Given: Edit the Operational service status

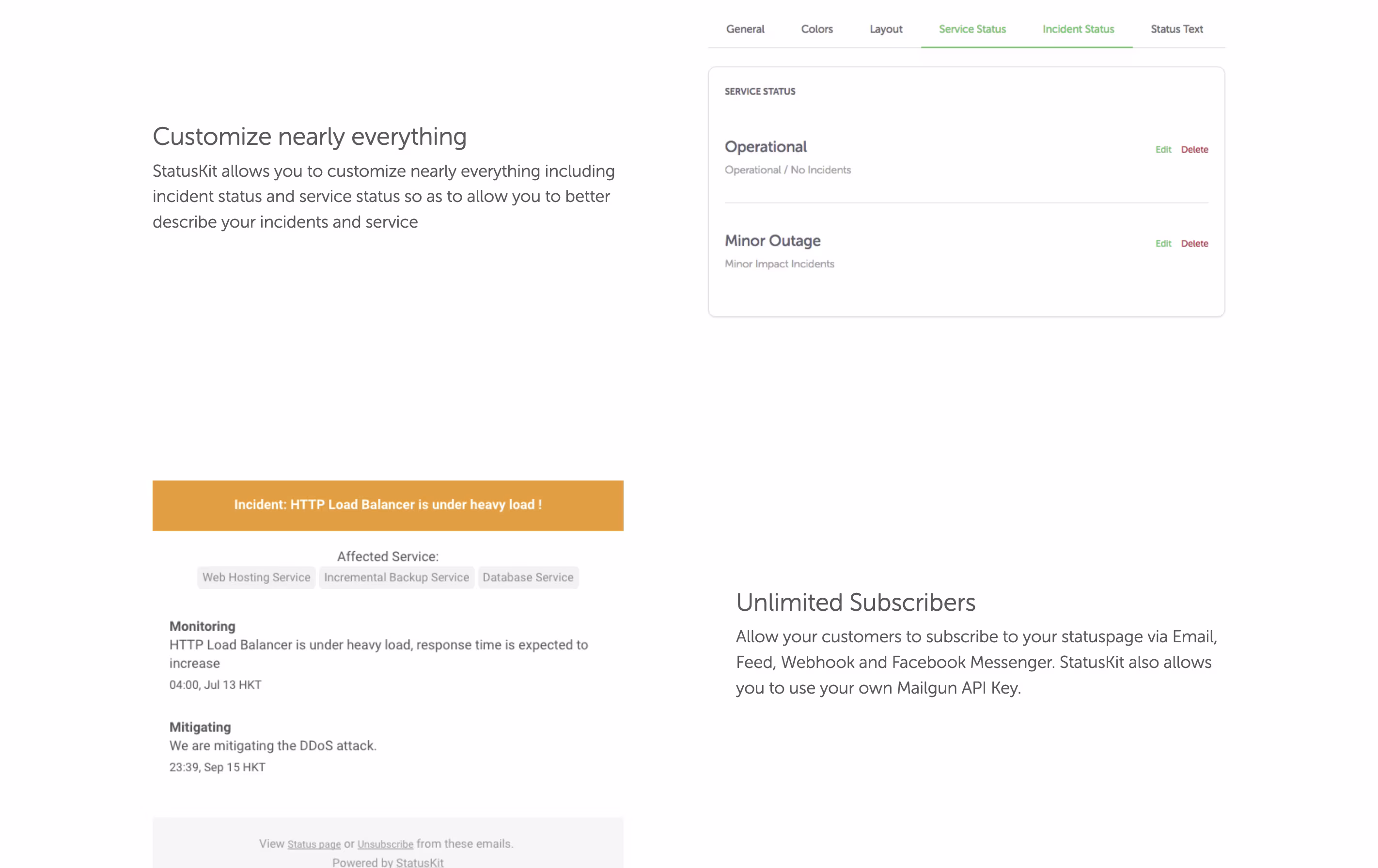Looking at the screenshot, I should click(x=1163, y=149).
